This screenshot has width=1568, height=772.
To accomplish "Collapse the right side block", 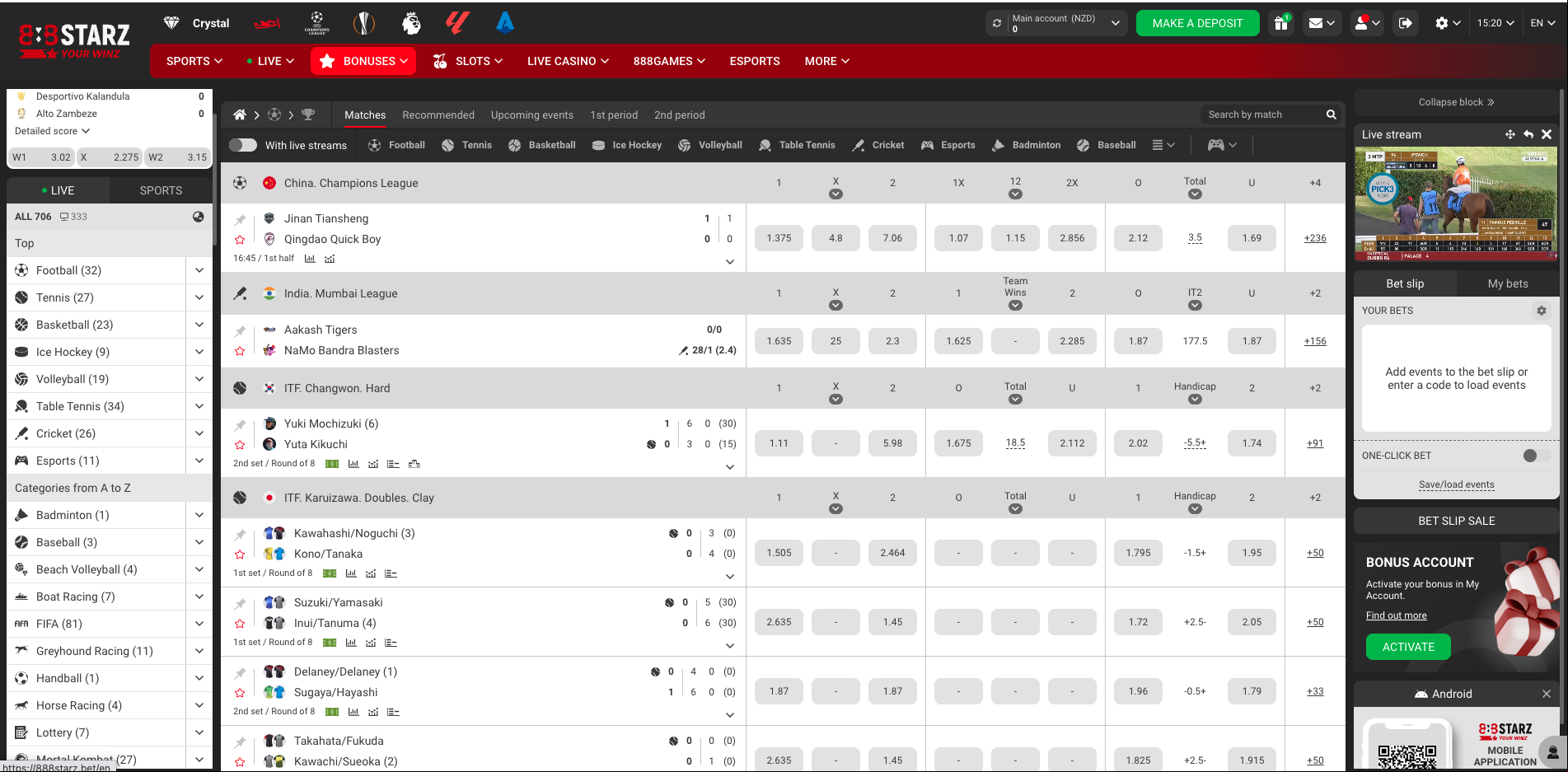I will [x=1456, y=102].
